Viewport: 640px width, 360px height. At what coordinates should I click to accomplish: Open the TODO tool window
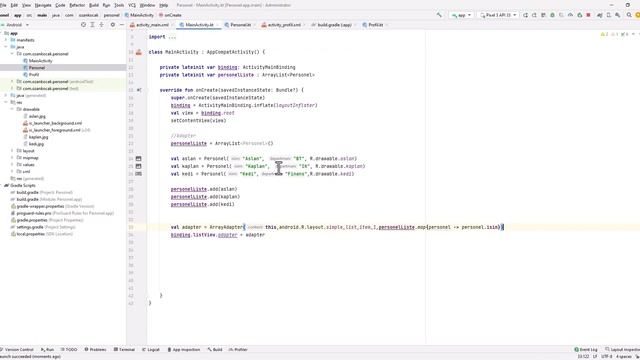pyautogui.click(x=69, y=349)
